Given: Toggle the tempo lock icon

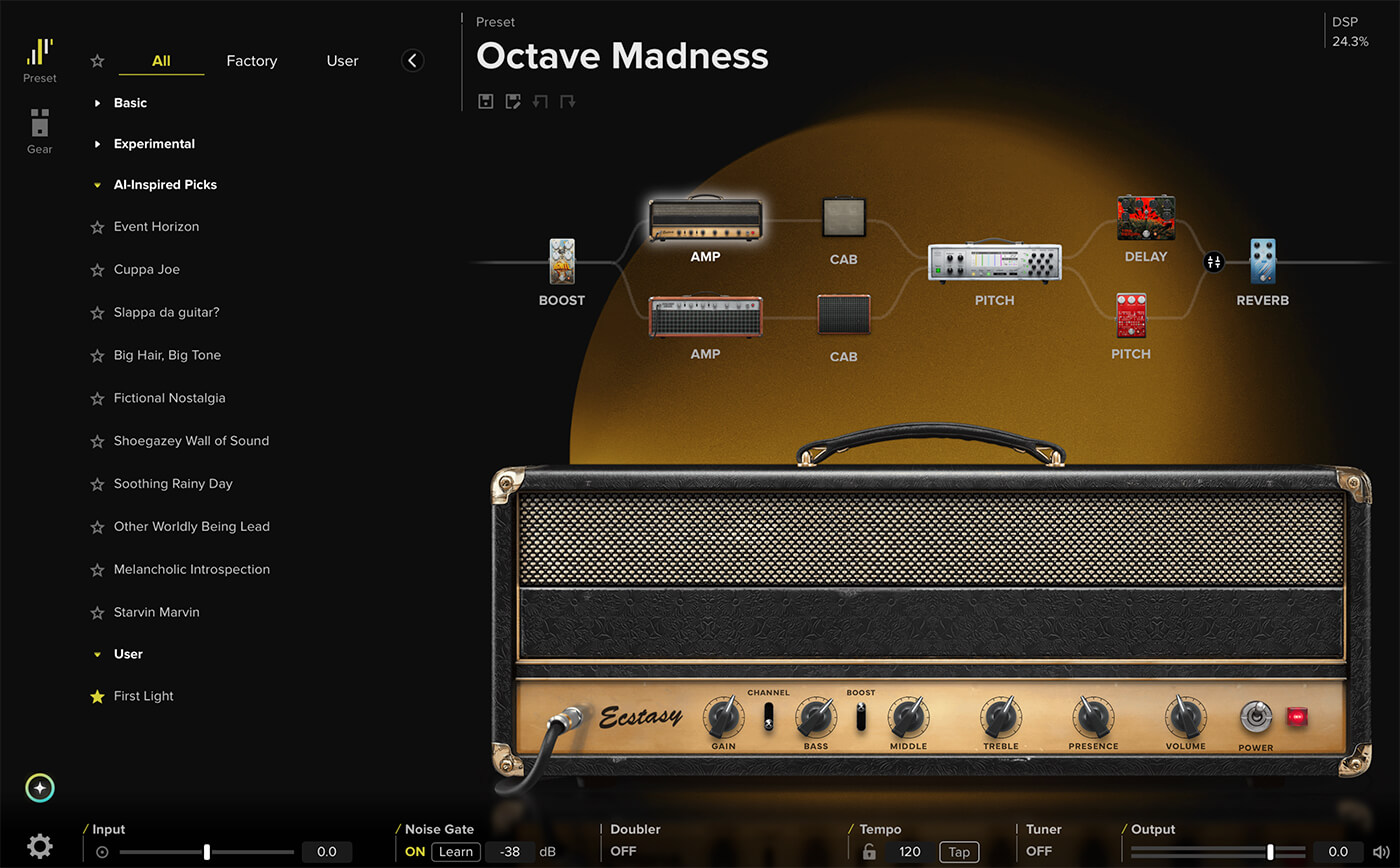Looking at the screenshot, I should pos(869,852).
